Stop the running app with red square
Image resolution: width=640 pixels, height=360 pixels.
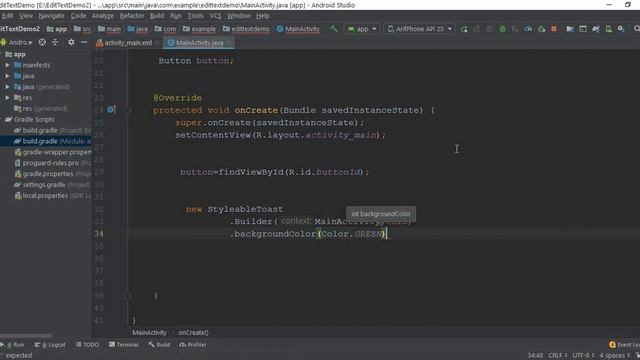tap(554, 29)
